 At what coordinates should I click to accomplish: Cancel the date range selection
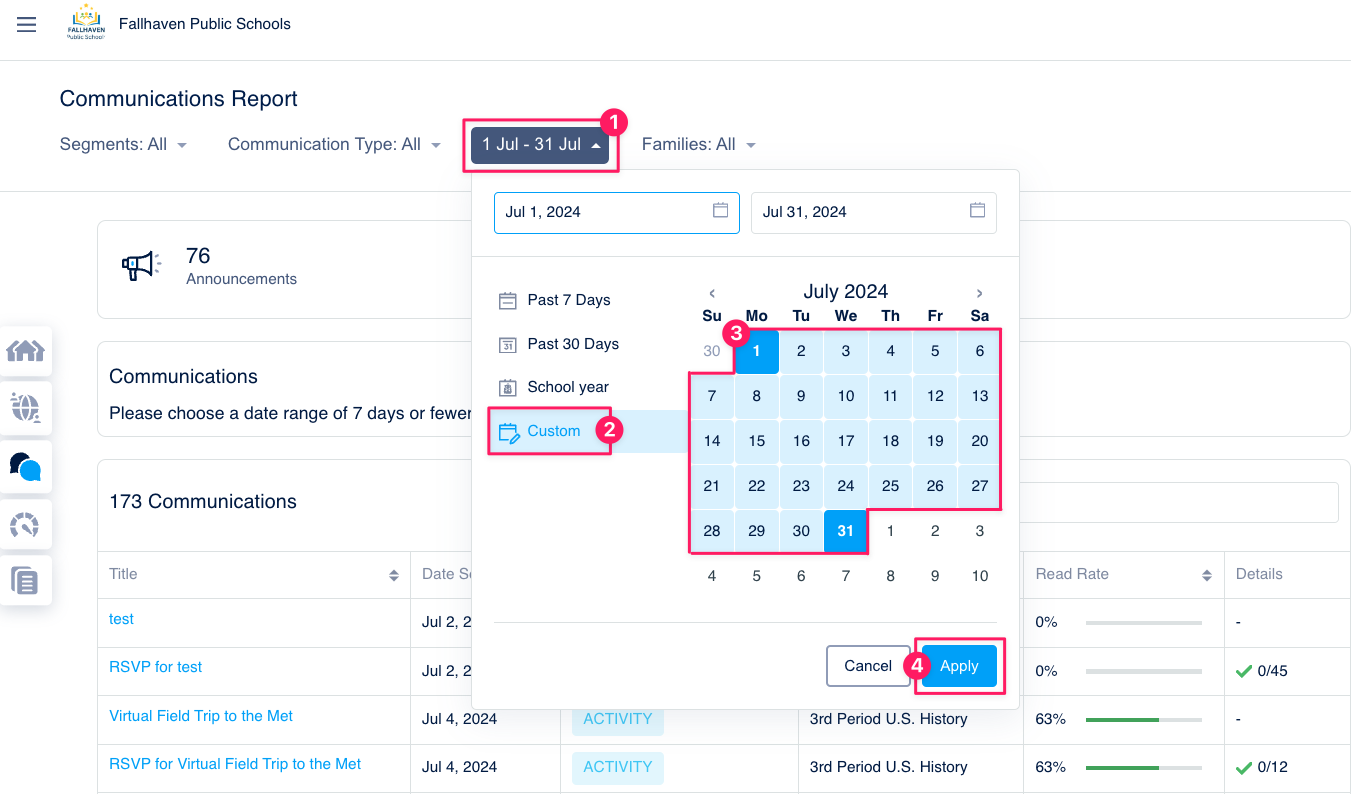click(868, 666)
